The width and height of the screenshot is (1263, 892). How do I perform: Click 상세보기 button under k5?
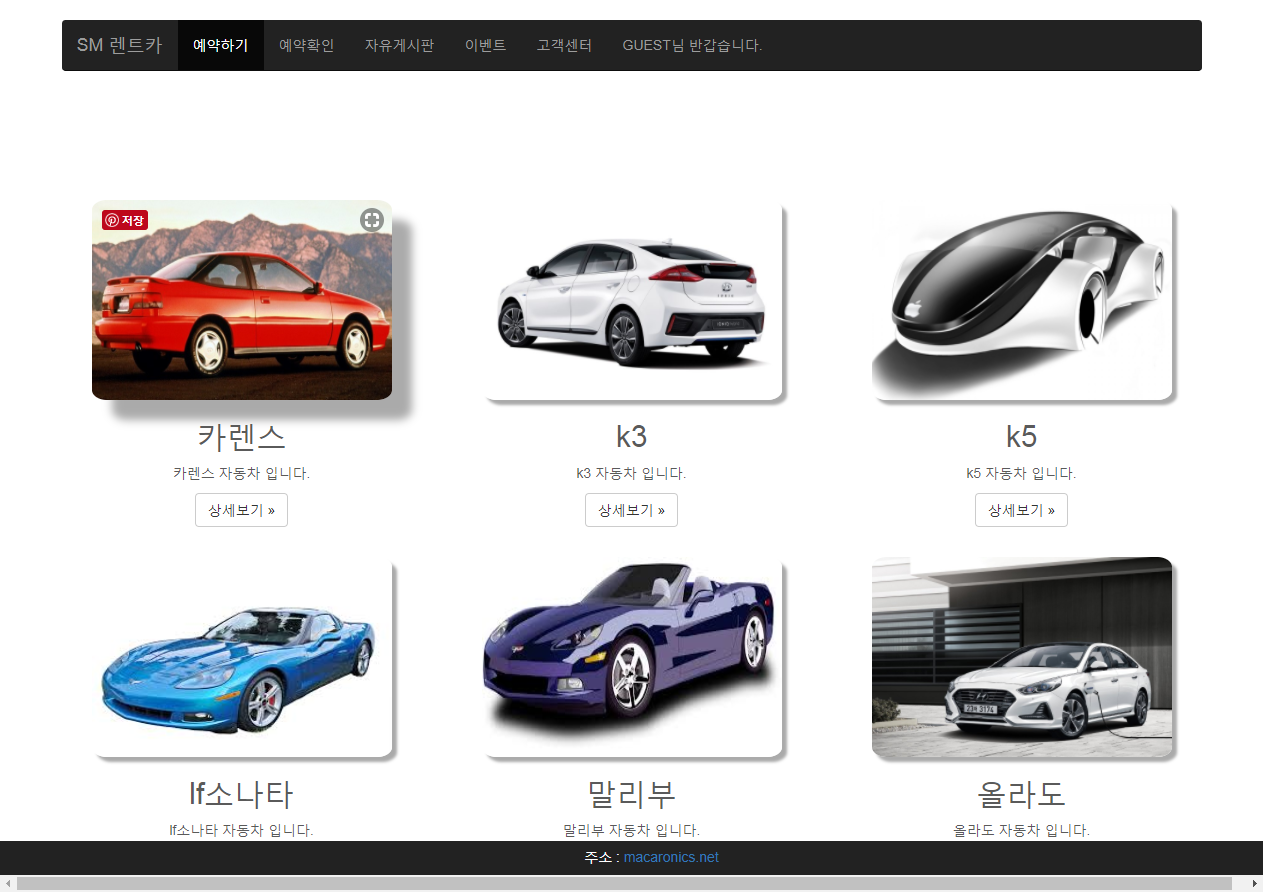click(x=1021, y=510)
